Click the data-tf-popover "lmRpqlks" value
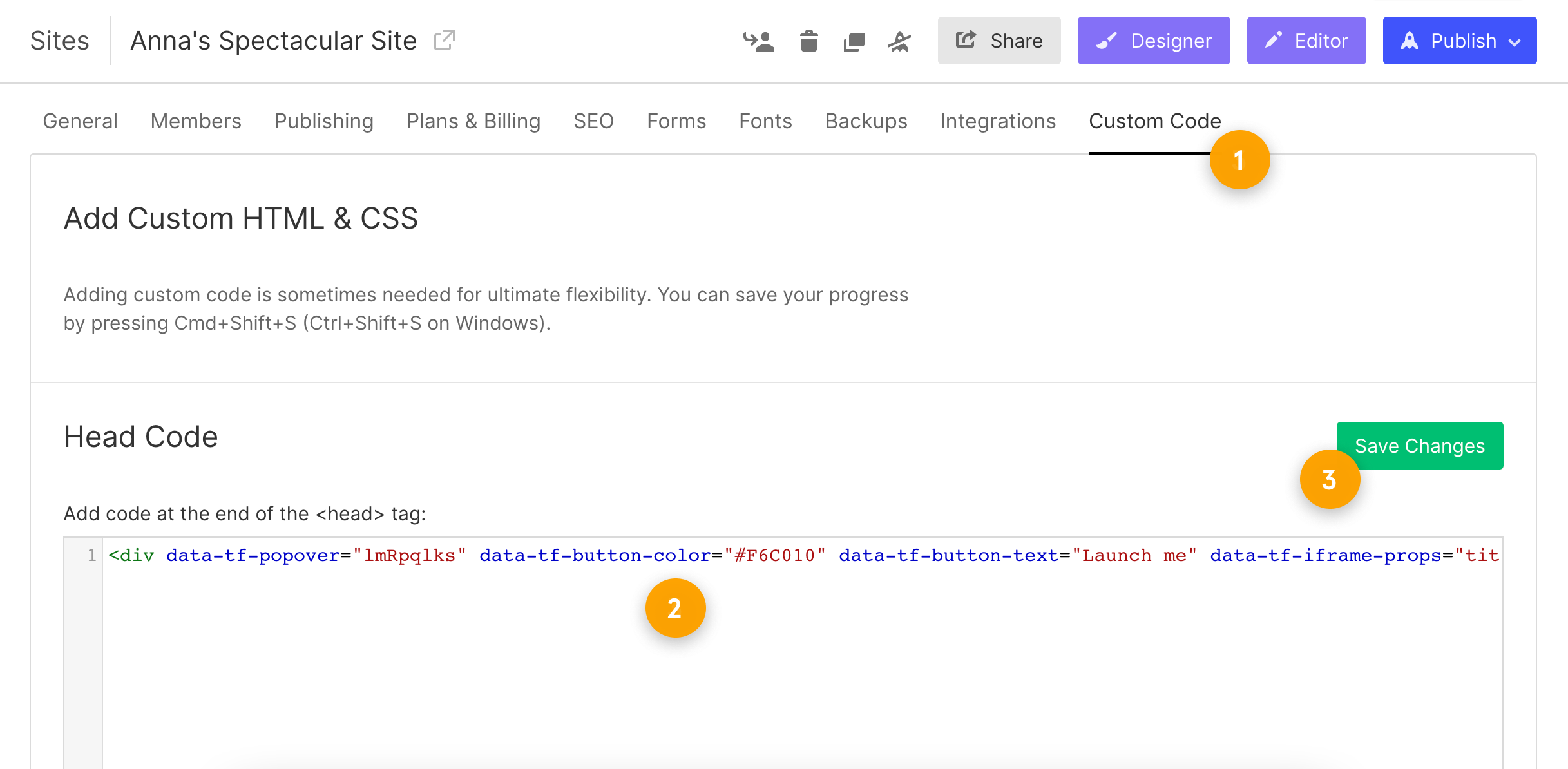The image size is (1568, 769). (x=410, y=555)
